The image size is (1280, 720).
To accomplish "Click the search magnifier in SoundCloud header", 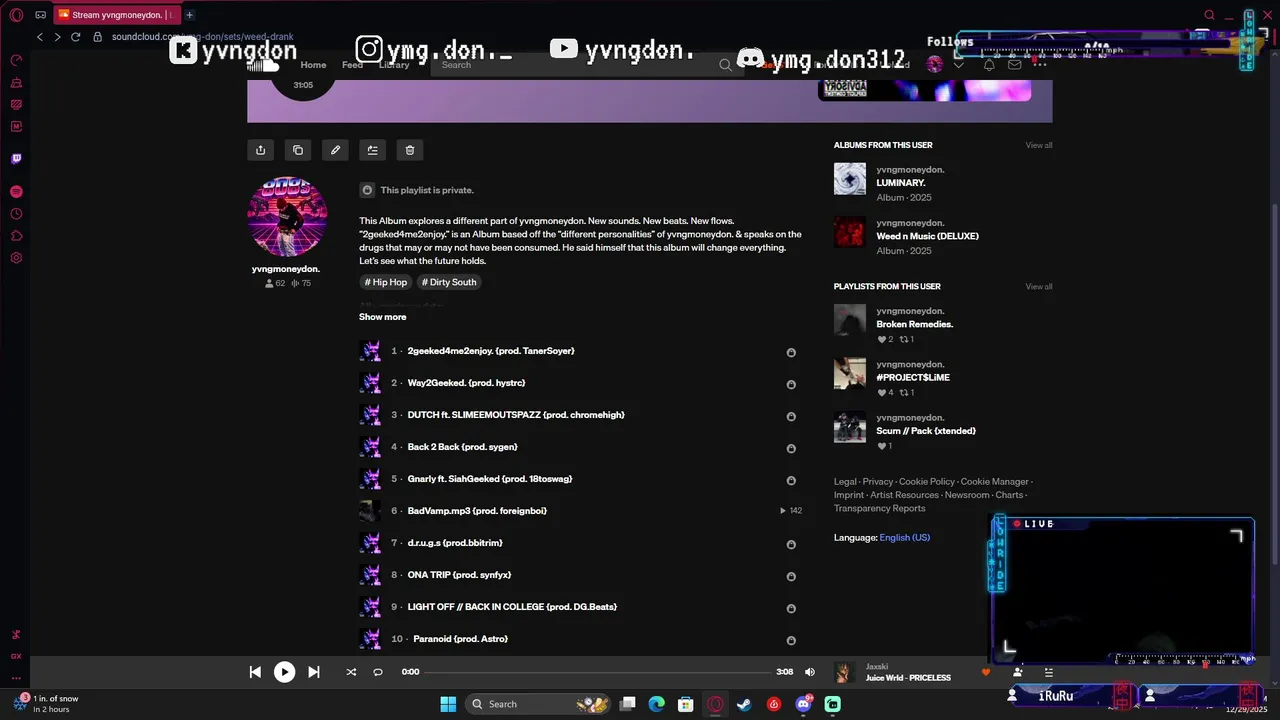I will 725,65.
